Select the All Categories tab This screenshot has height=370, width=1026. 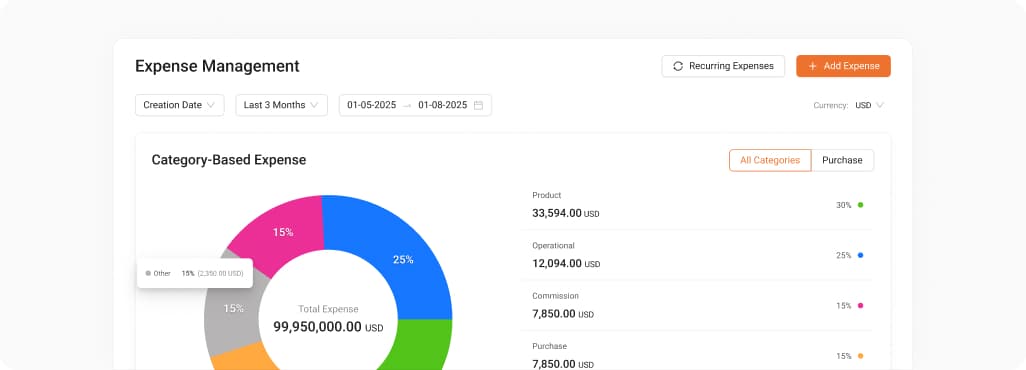pyautogui.click(x=770, y=160)
